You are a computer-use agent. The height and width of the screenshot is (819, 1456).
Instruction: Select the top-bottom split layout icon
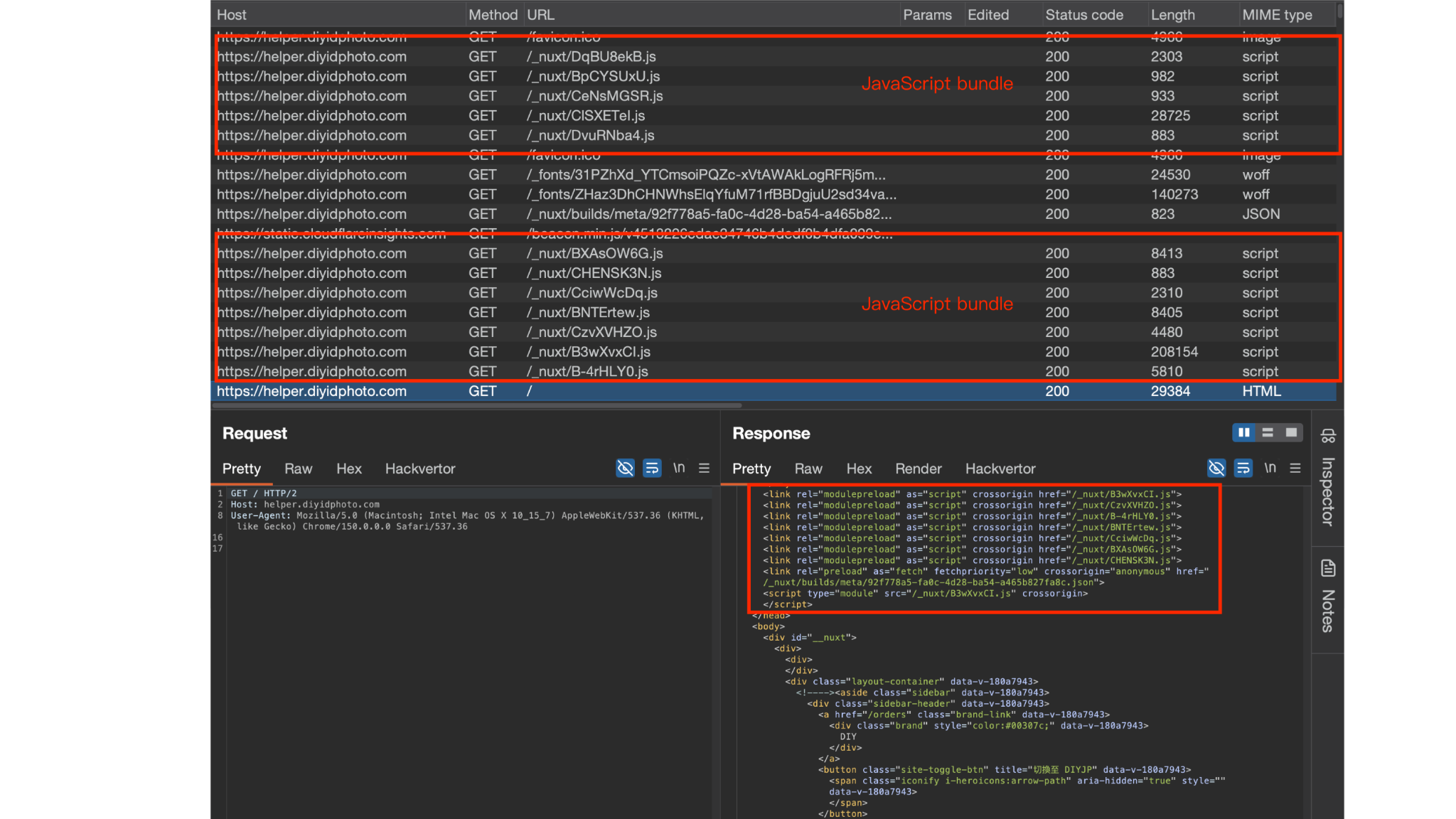tap(1268, 432)
